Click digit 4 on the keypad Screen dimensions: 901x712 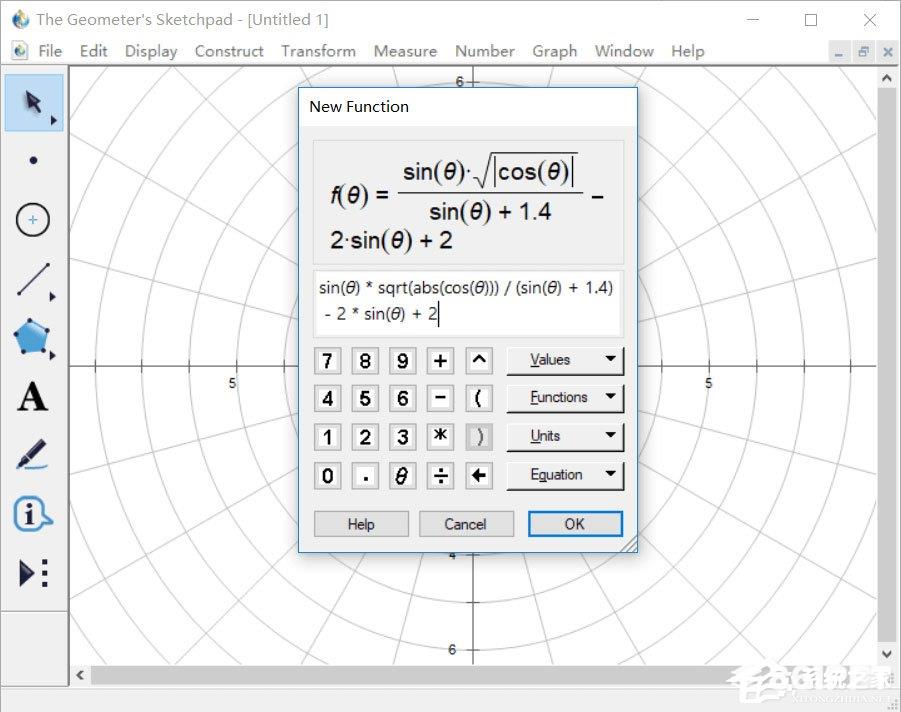click(x=328, y=398)
